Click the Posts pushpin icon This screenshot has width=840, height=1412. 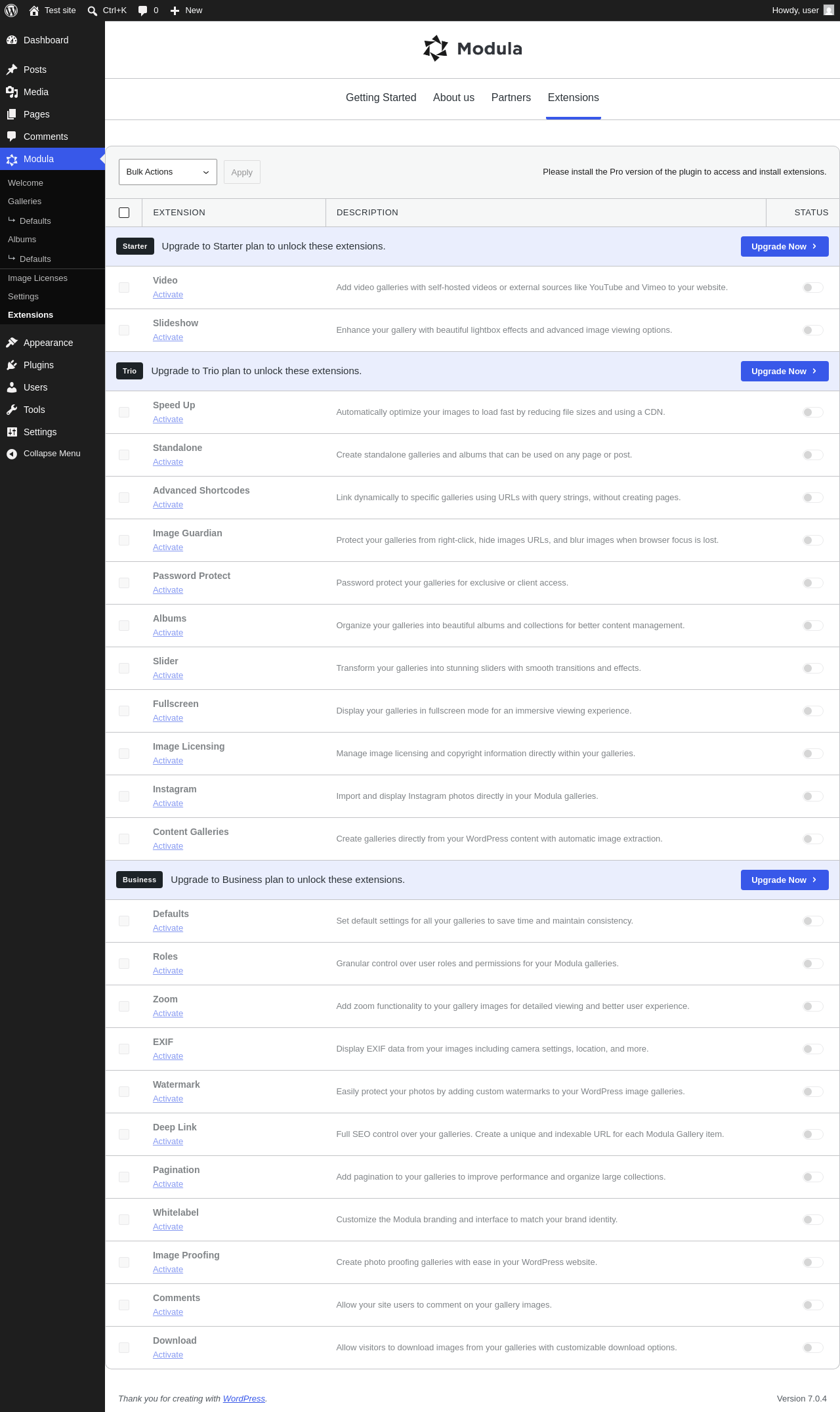pos(12,70)
